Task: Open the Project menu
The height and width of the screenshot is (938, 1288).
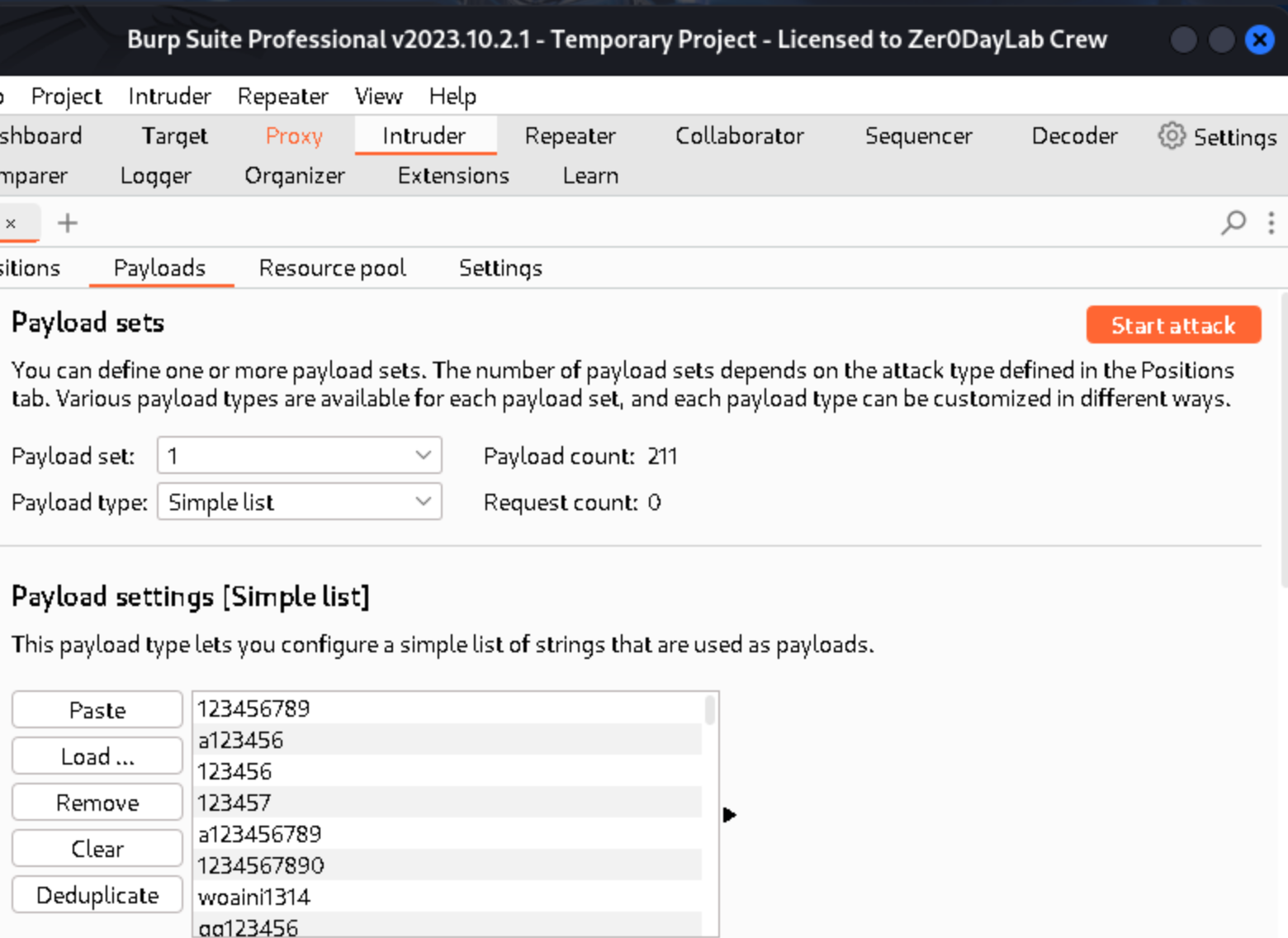Action: click(66, 97)
